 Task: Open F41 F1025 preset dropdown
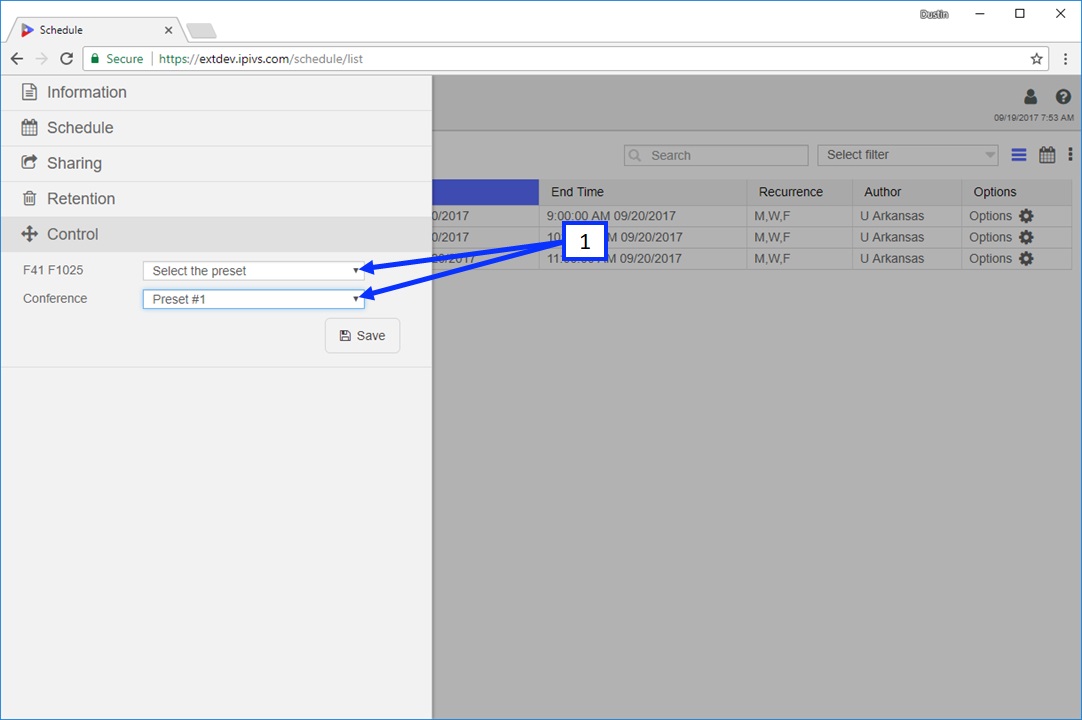pos(253,271)
